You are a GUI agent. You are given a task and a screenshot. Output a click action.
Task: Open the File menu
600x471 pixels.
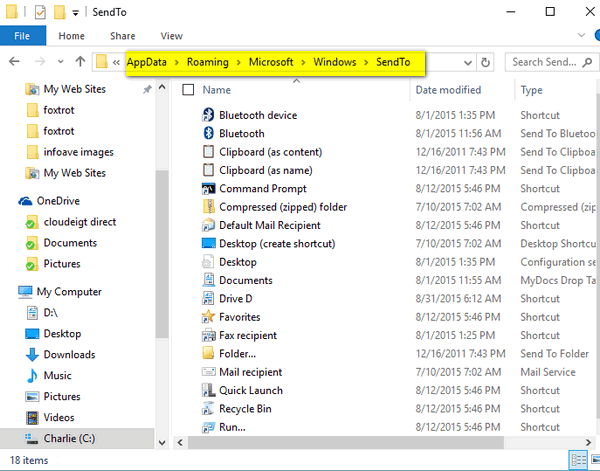click(x=23, y=36)
